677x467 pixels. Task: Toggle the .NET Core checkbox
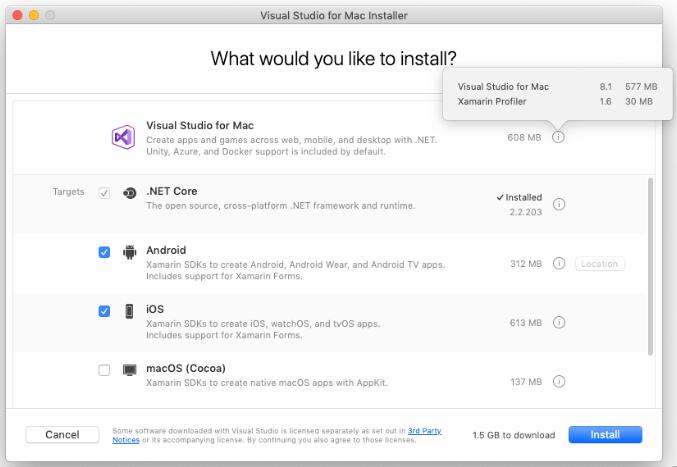pos(104,192)
